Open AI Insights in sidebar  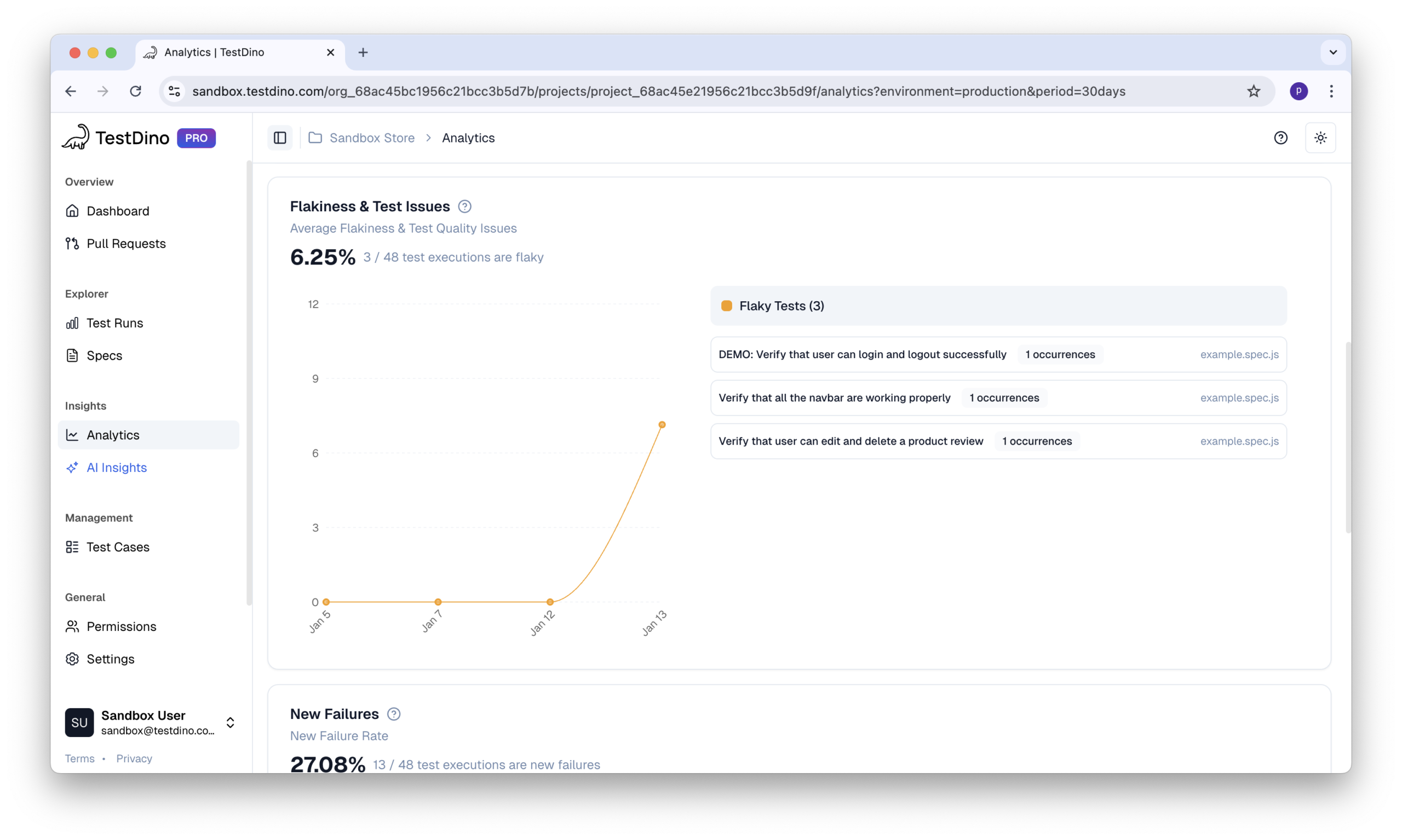point(116,468)
